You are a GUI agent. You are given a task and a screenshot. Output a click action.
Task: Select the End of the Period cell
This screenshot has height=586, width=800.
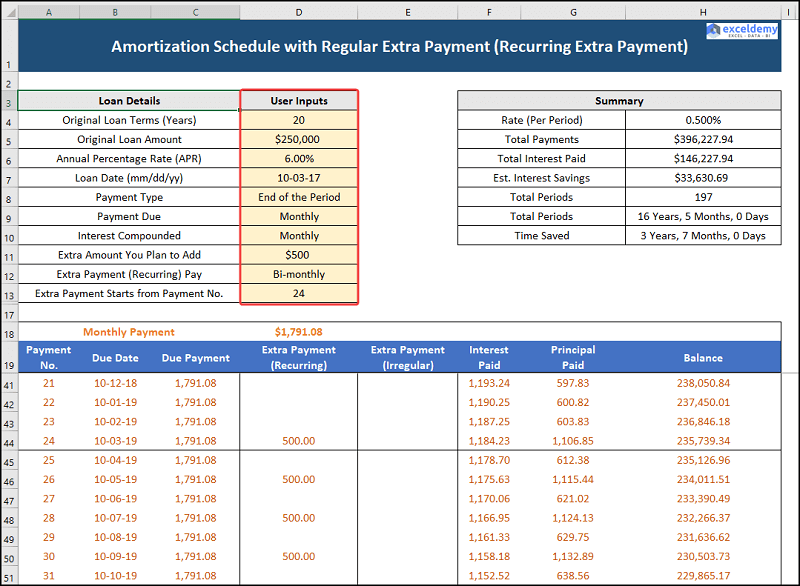tap(299, 197)
